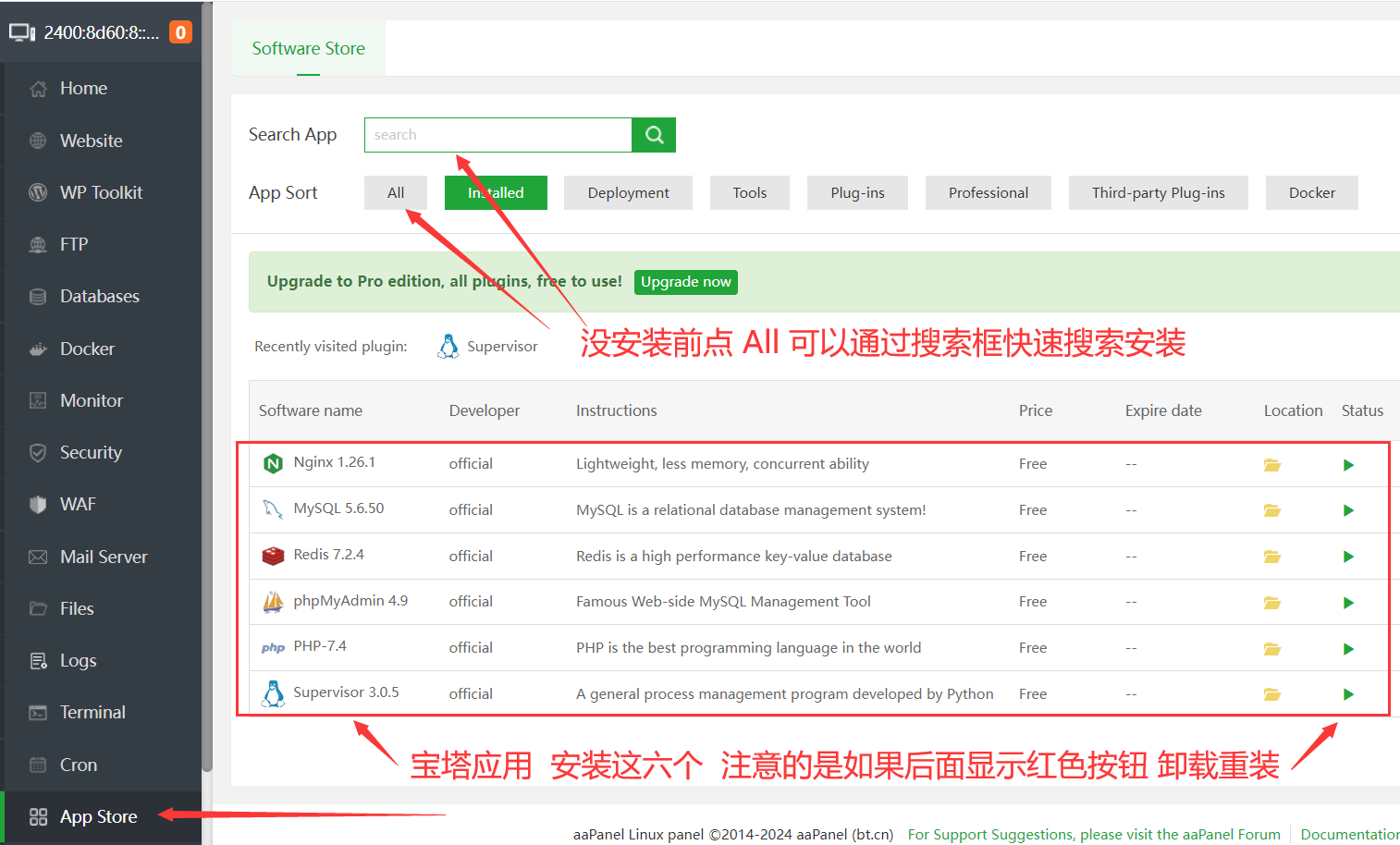Click the phpMyAdmin 4.9 software name
The width and height of the screenshot is (1400, 845).
tap(350, 601)
